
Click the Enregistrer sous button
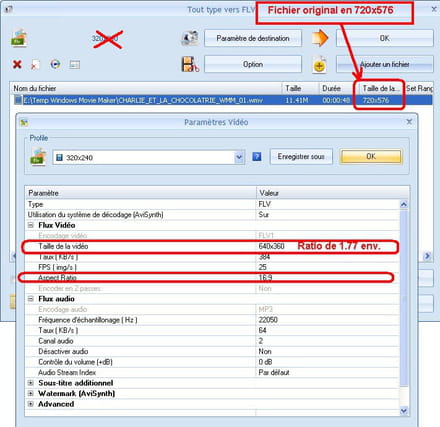click(301, 156)
